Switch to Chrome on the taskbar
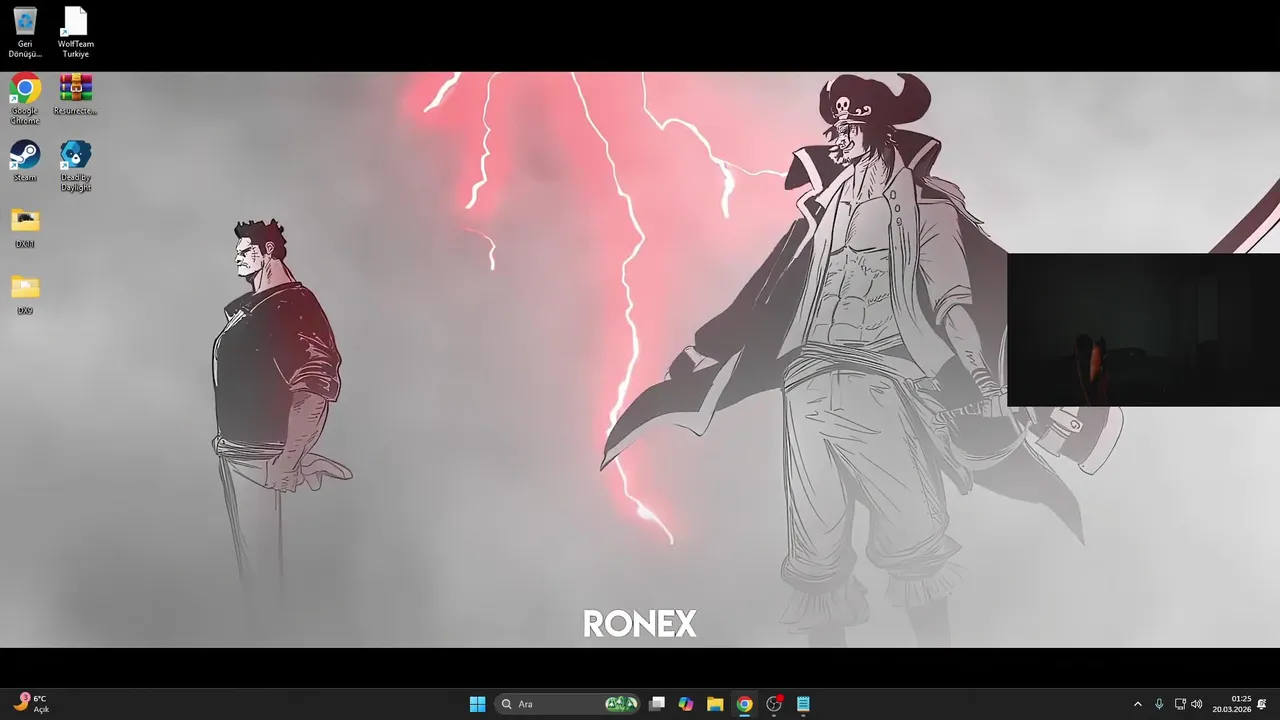 pyautogui.click(x=744, y=704)
